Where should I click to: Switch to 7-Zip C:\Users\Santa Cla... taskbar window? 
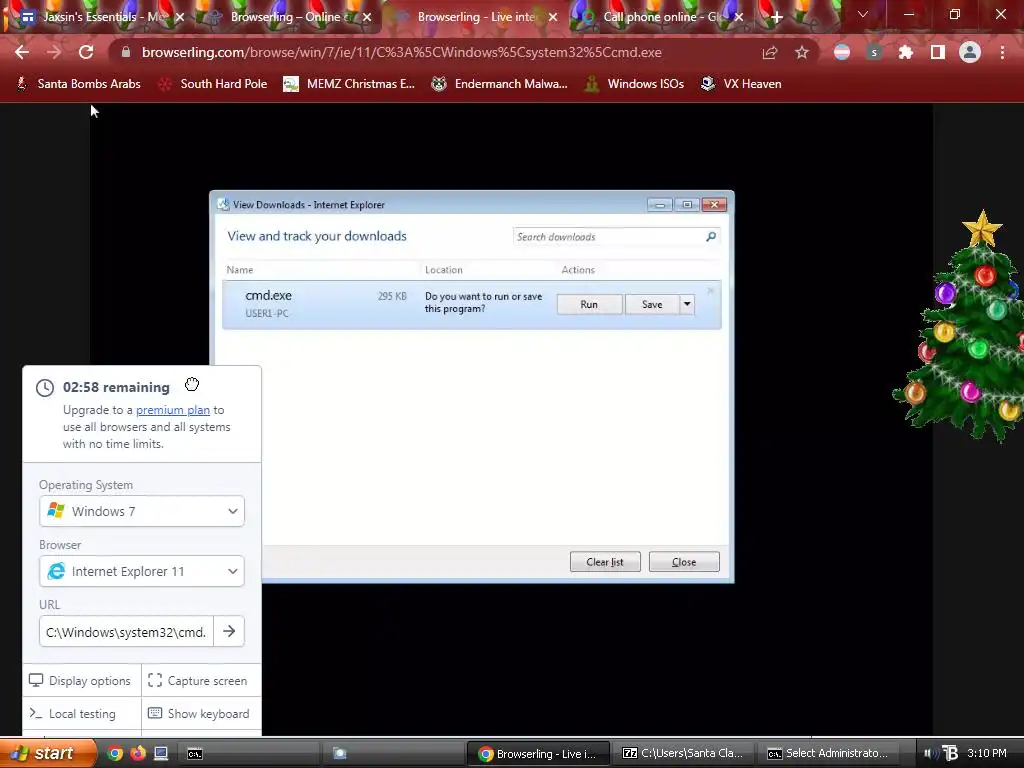(683, 754)
